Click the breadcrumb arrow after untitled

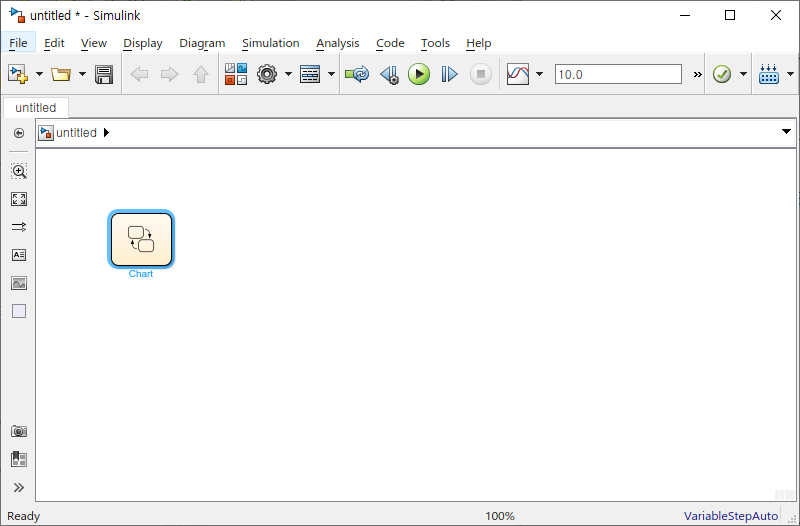[106, 133]
